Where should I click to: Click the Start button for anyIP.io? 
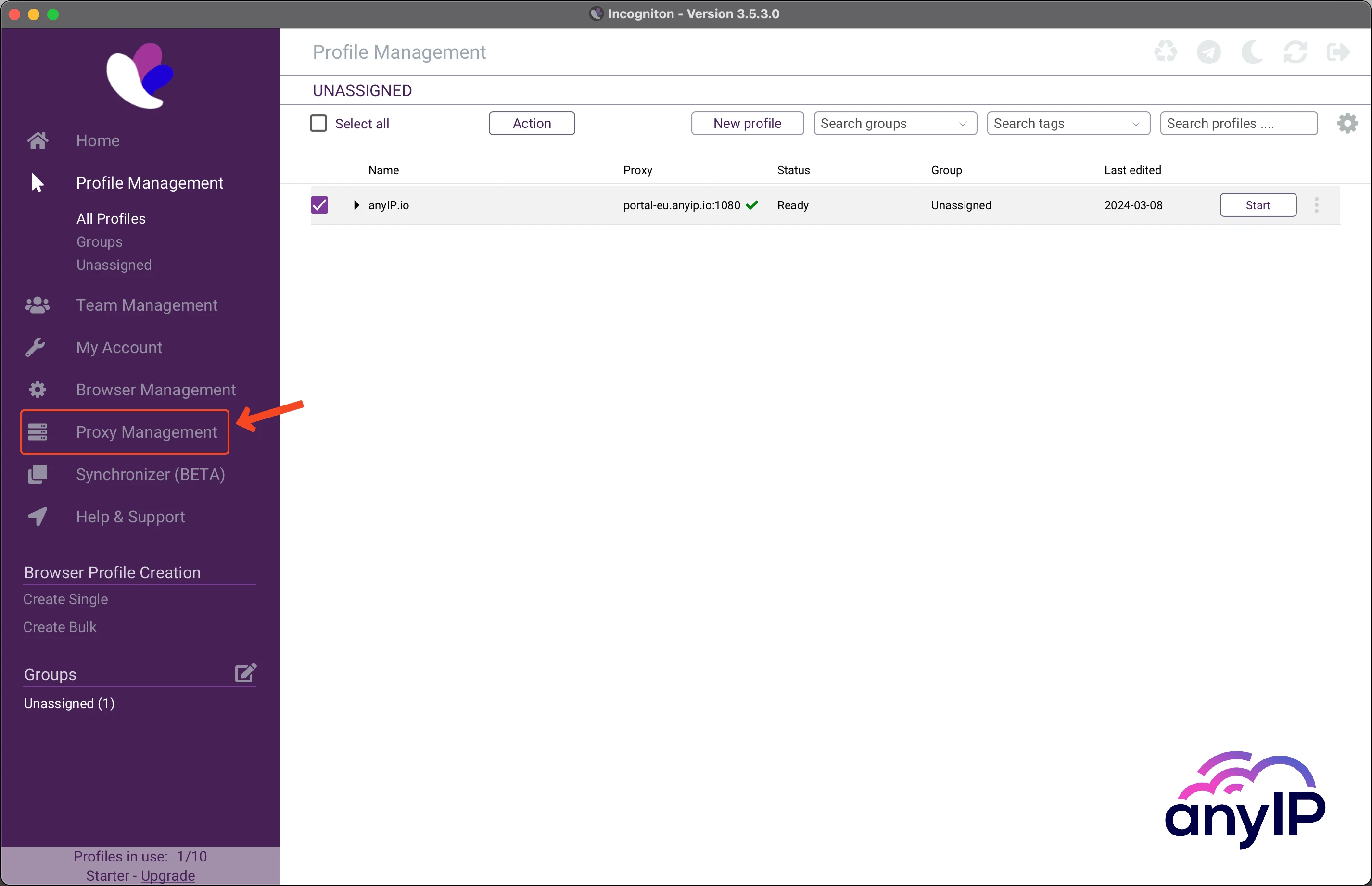(1258, 205)
